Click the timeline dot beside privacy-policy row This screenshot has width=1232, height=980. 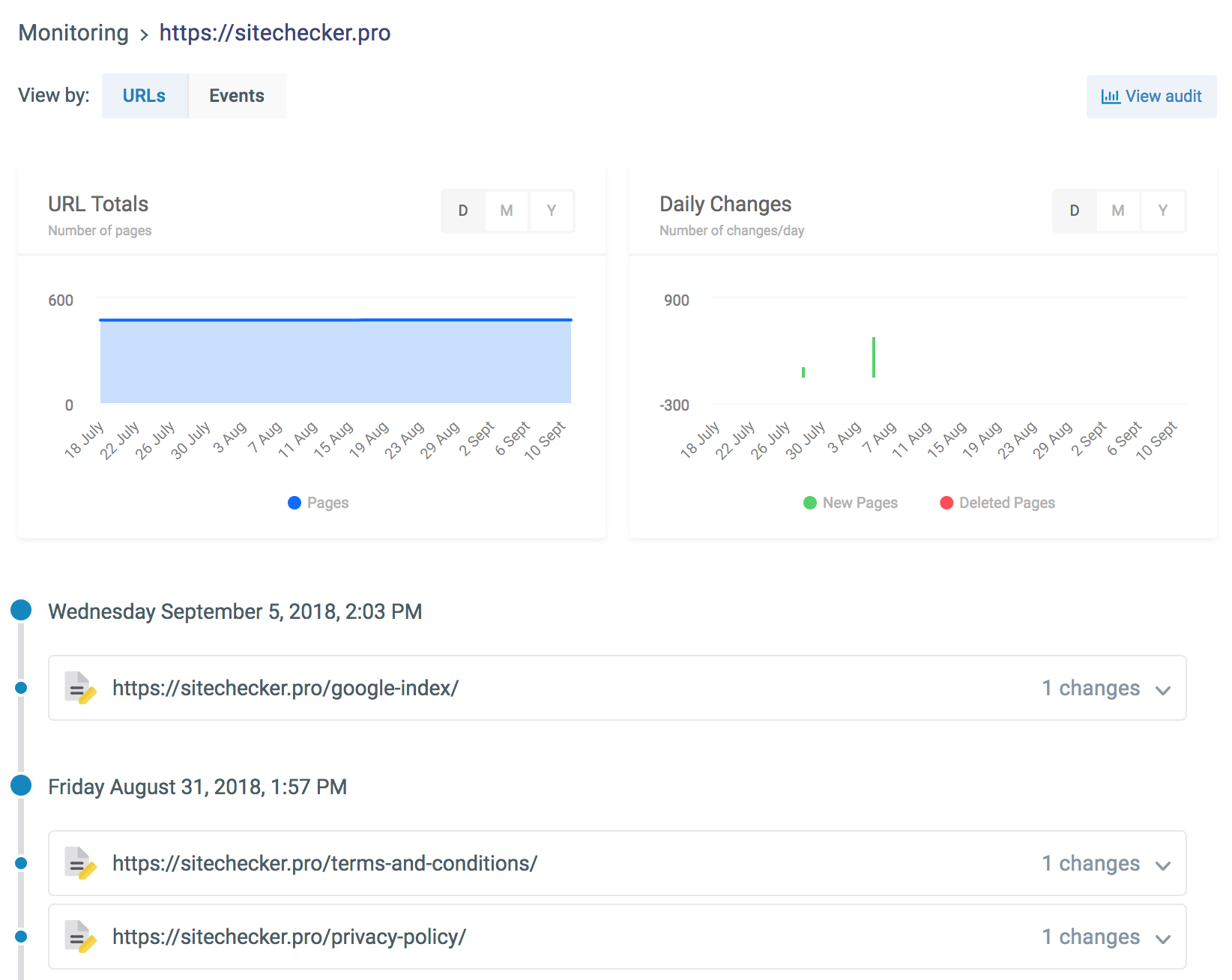(x=21, y=937)
